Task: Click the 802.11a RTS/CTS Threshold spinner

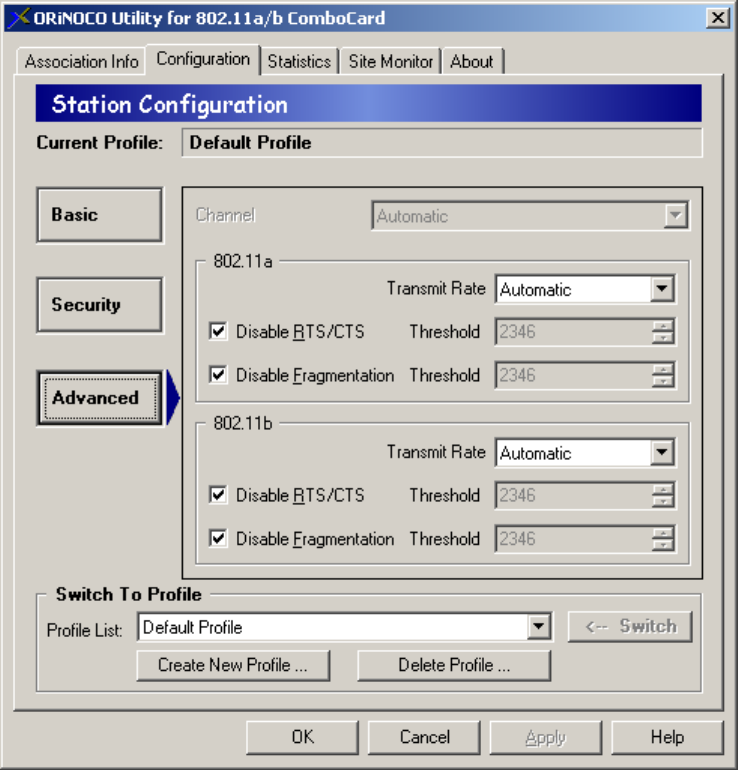Action: pos(663,332)
